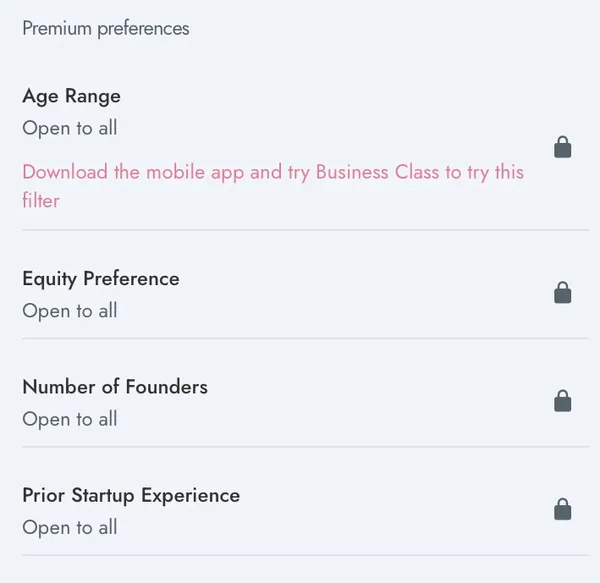
Task: Select the Number of Founders lock icon
Action: tap(562, 401)
